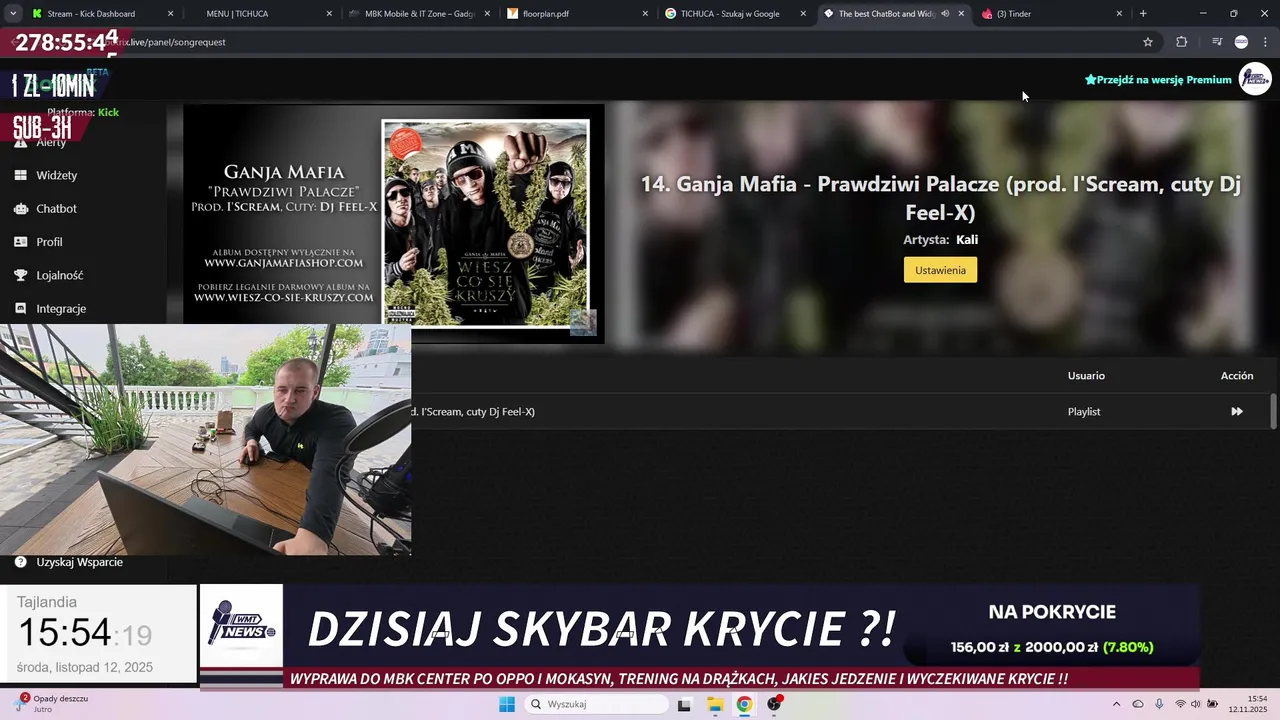The height and width of the screenshot is (720, 1280).
Task: Skip the song with the fast-forward icon
Action: point(1237,412)
